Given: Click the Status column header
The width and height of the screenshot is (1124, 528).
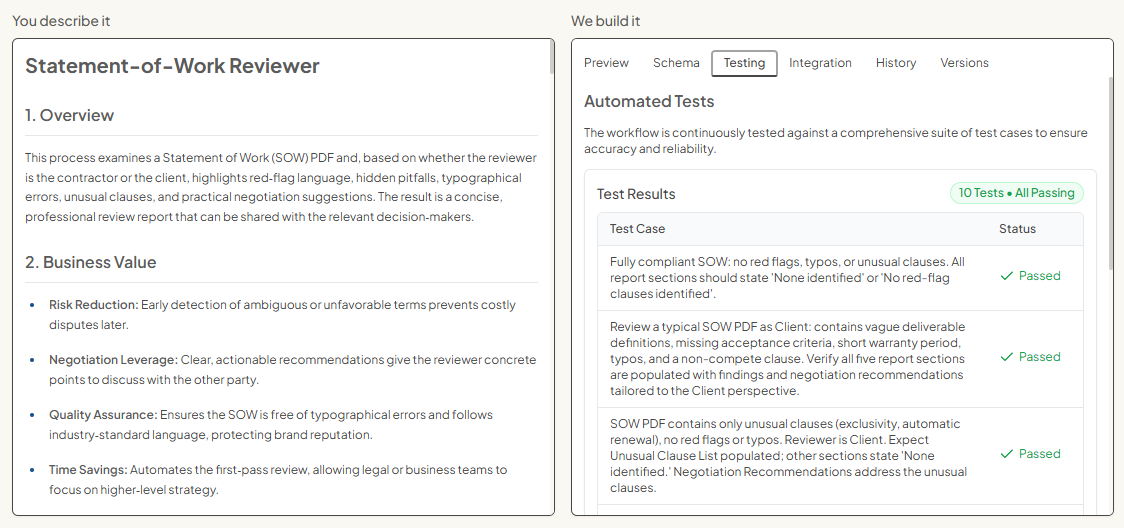Looking at the screenshot, I should pos(1017,229).
